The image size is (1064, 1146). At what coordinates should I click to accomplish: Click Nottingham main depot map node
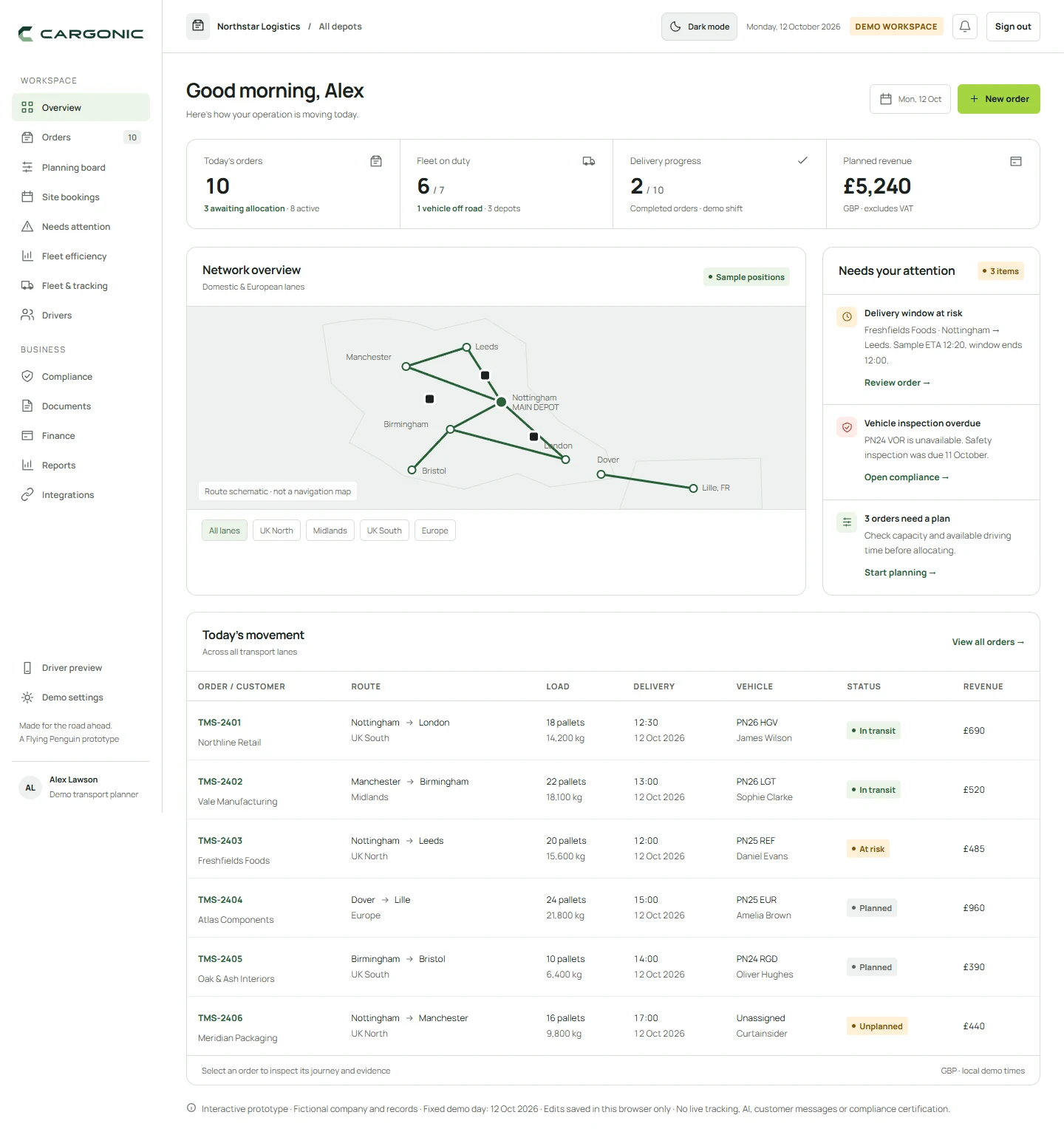click(501, 402)
